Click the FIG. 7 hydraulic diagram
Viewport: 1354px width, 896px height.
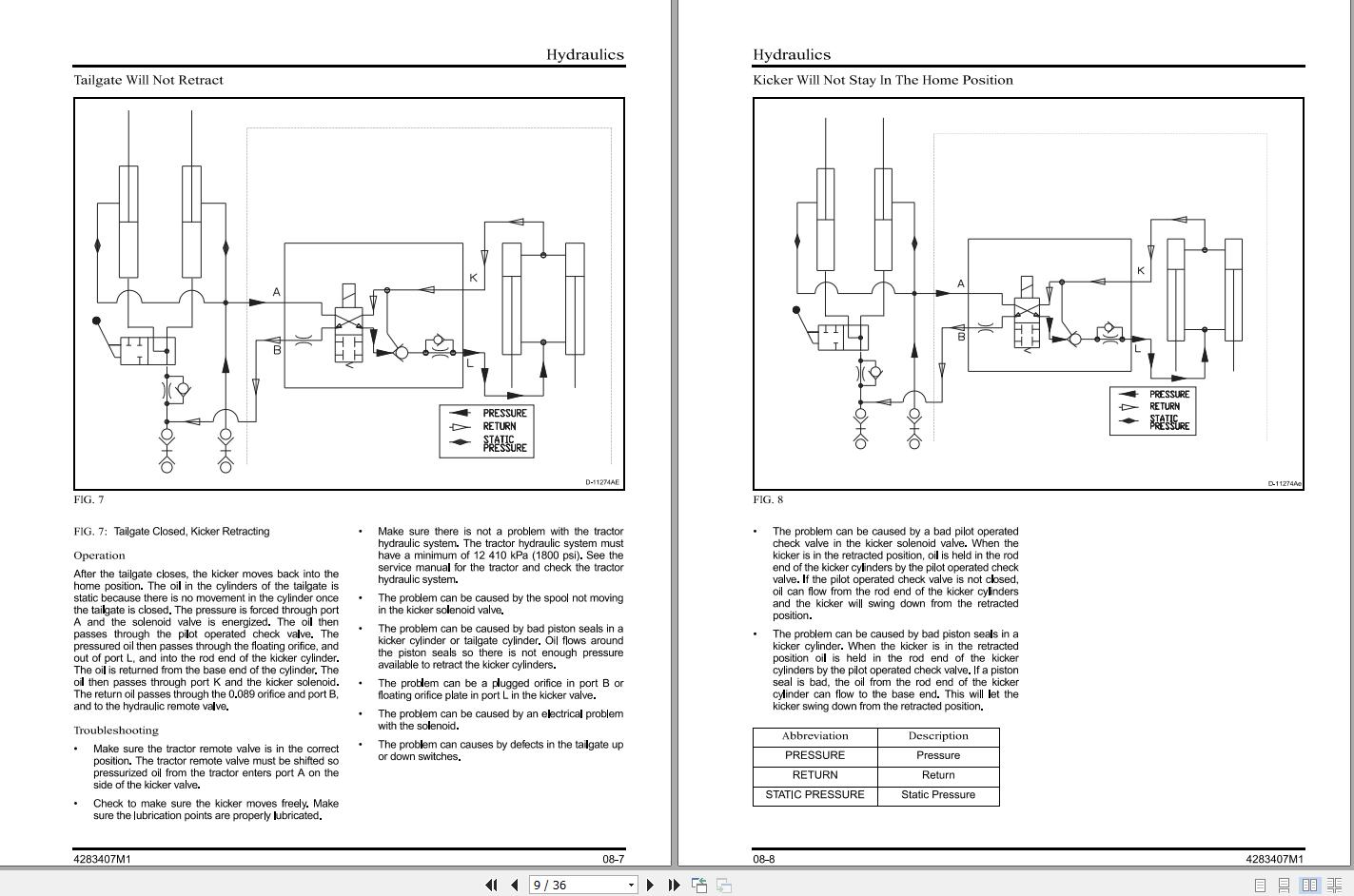tap(349, 294)
